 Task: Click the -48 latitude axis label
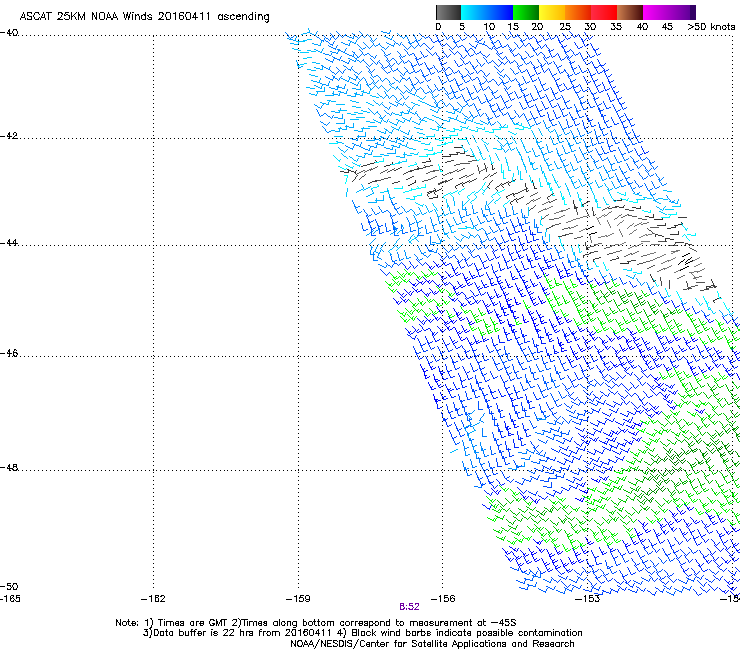[9, 467]
